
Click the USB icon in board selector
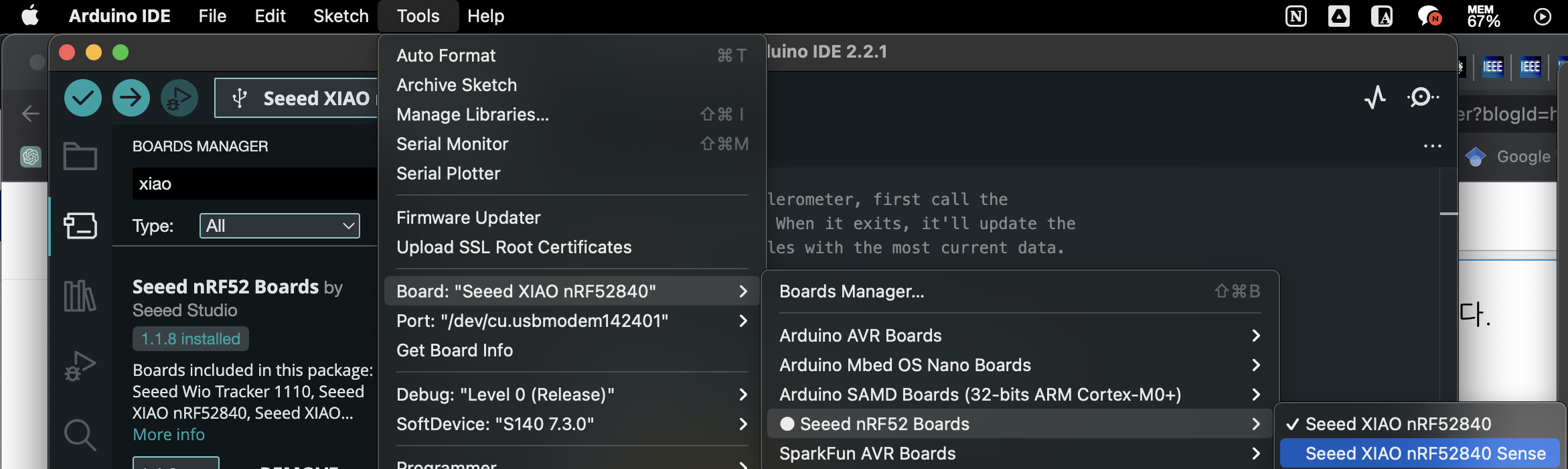click(x=240, y=98)
